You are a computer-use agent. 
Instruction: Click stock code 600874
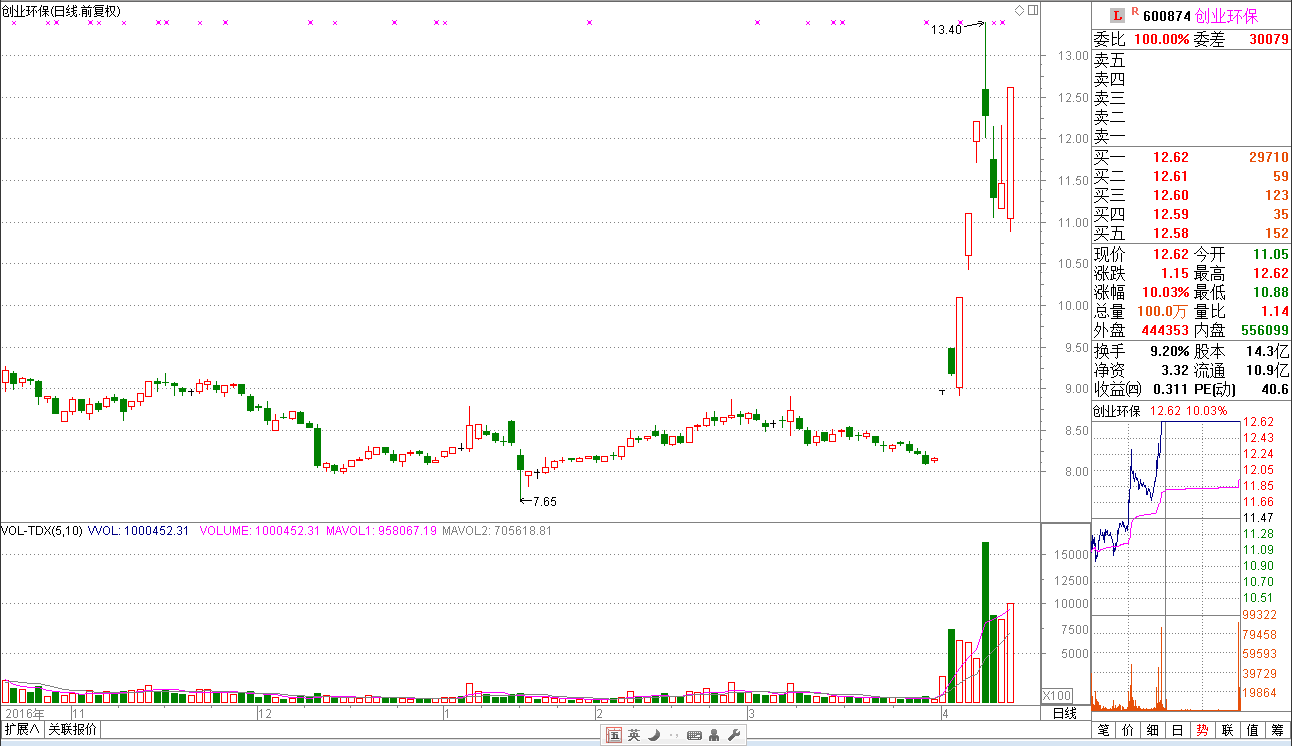(1166, 15)
